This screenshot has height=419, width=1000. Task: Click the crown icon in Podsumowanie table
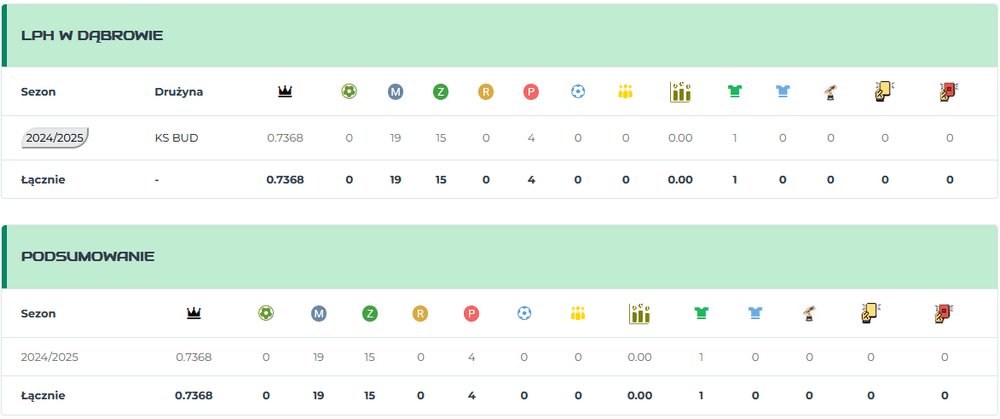tap(194, 313)
